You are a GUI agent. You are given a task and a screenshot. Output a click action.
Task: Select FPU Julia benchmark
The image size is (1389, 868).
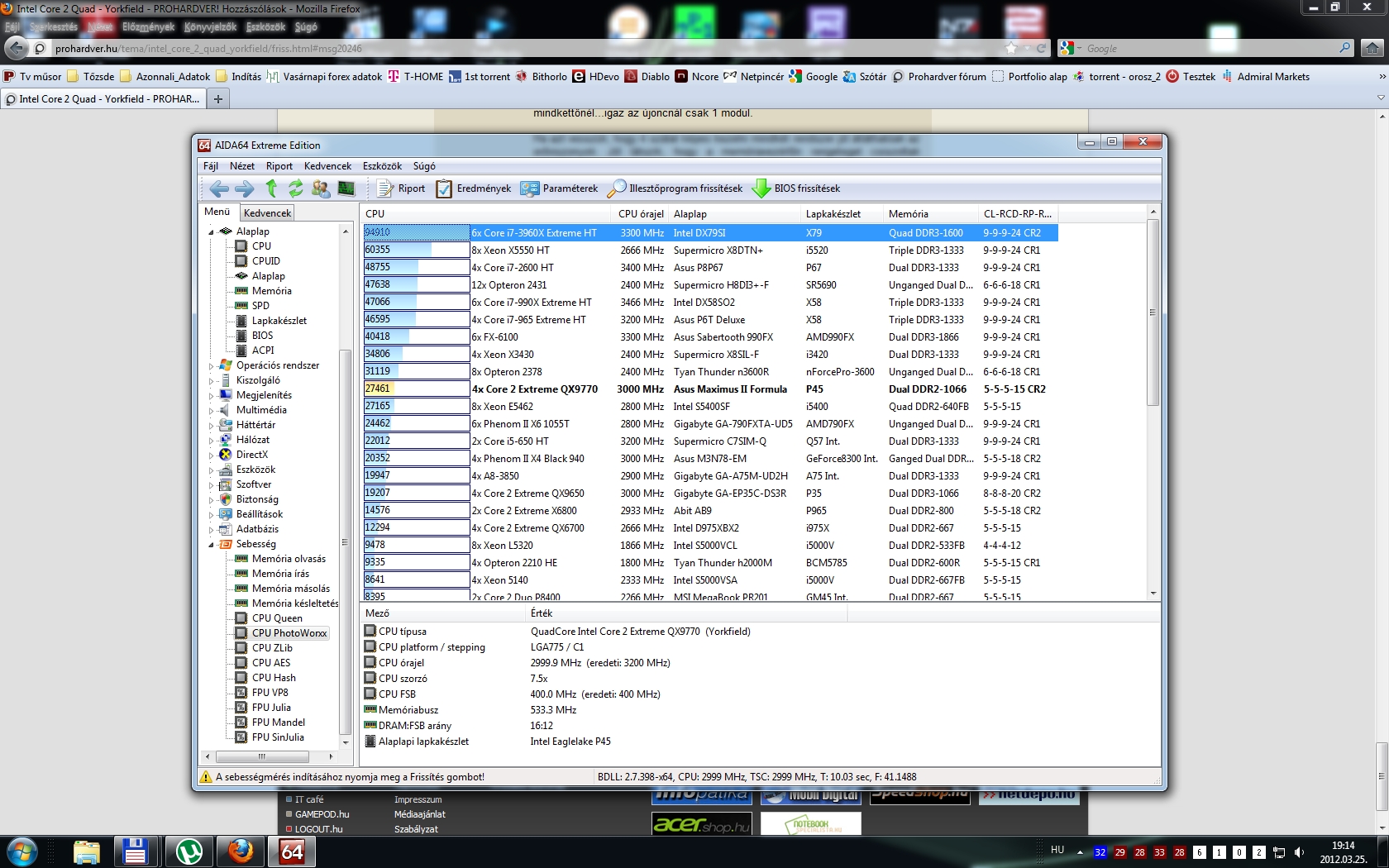coord(271,708)
